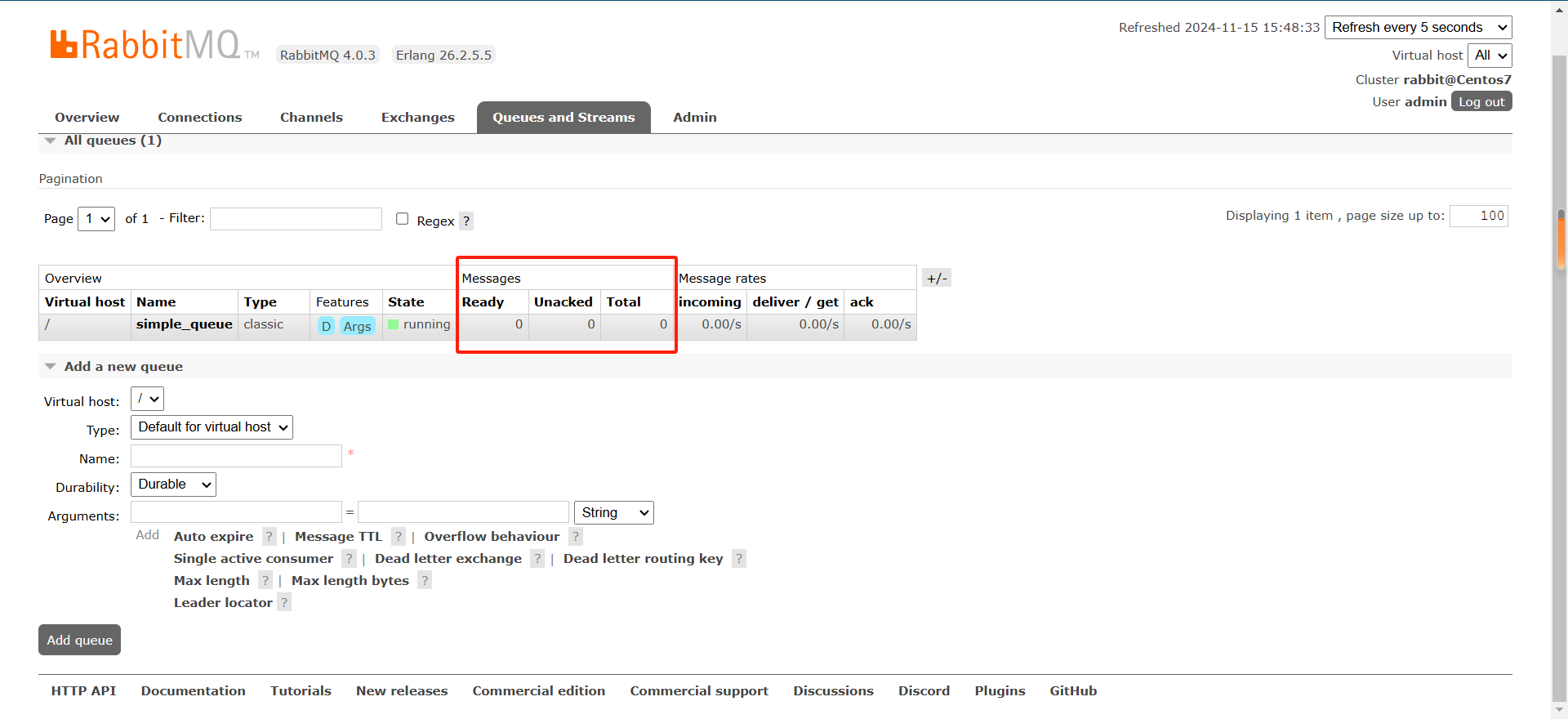Add Max length bytes argument
1568x719 pixels.
(x=350, y=581)
